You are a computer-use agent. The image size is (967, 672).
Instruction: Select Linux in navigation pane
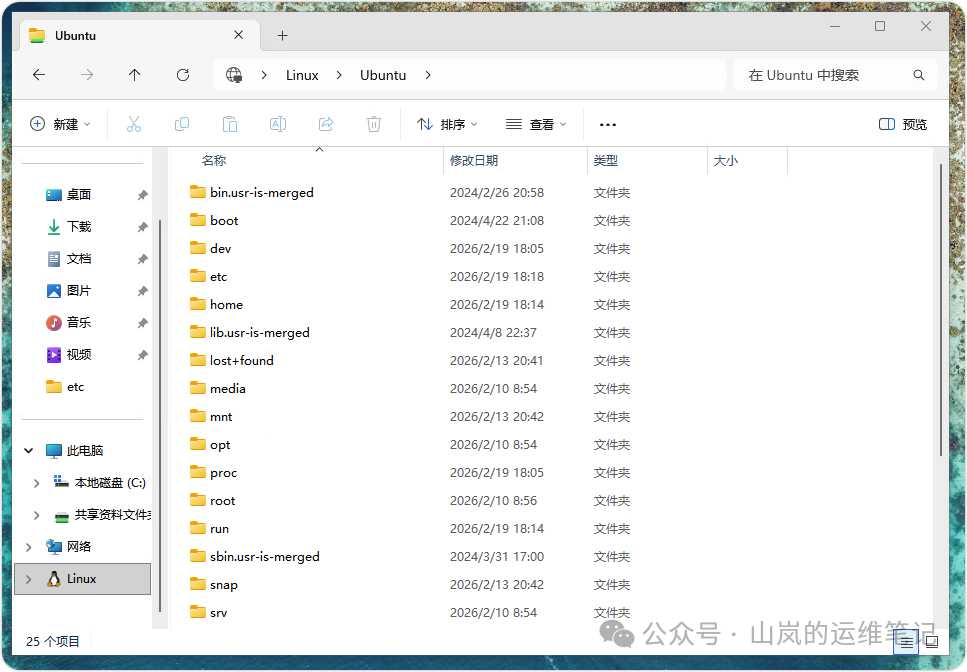82,579
